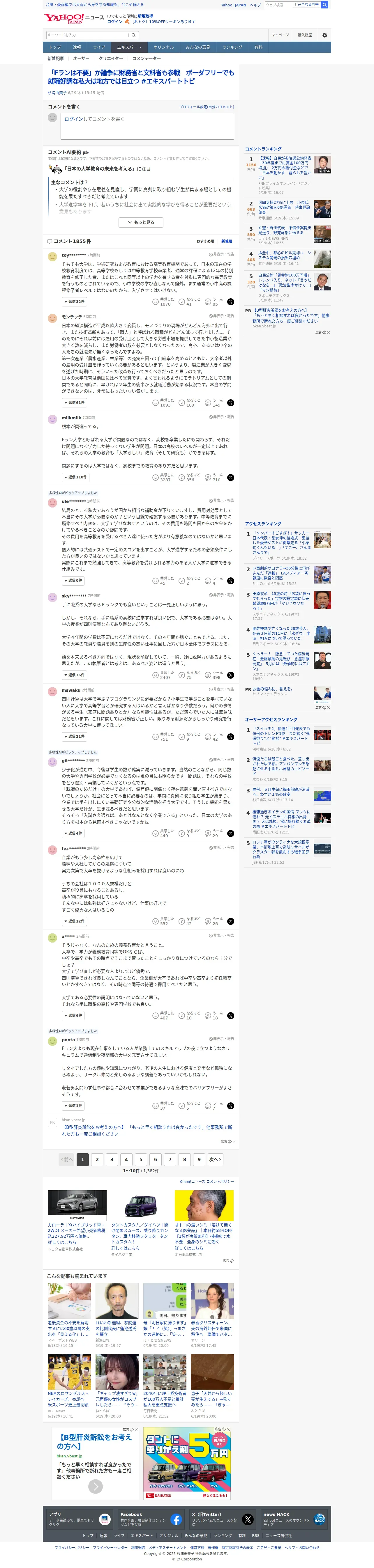The width and height of the screenshot is (374, 1568).
Task: Open モンチッチ user avatar
Action: 52,318
